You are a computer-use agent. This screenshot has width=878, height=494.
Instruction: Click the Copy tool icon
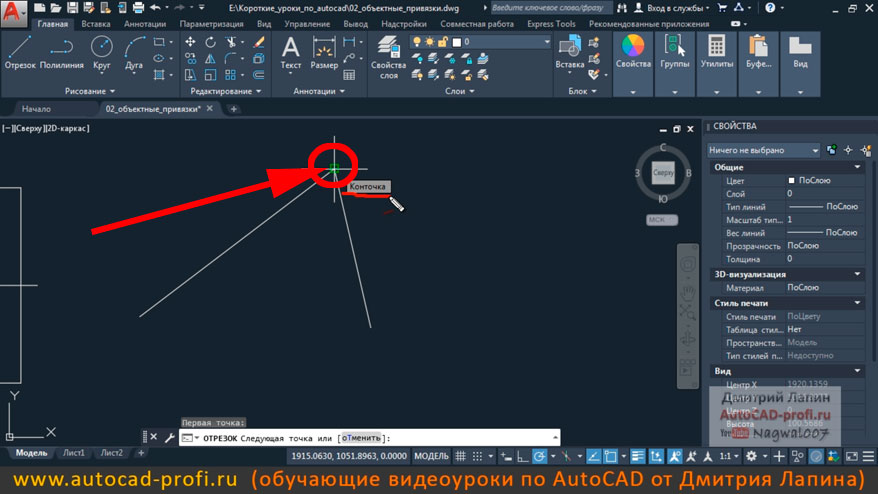click(x=190, y=58)
